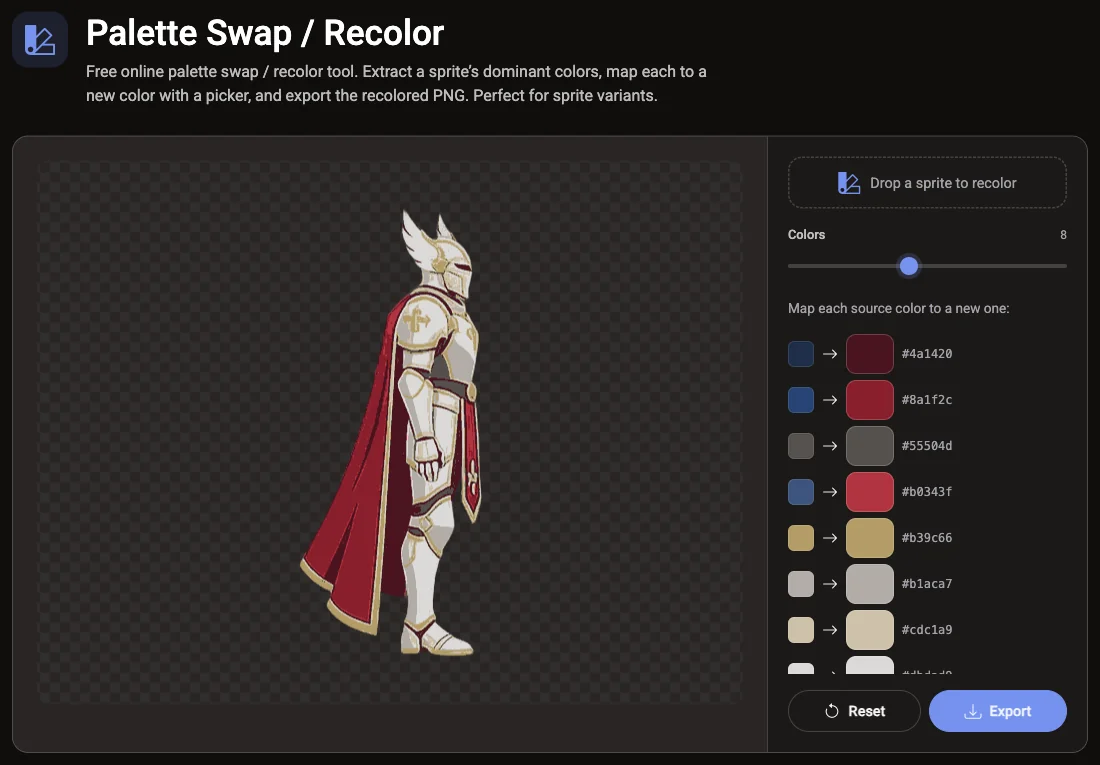Click the arrow icon in the #55504d row

pyautogui.click(x=830, y=446)
